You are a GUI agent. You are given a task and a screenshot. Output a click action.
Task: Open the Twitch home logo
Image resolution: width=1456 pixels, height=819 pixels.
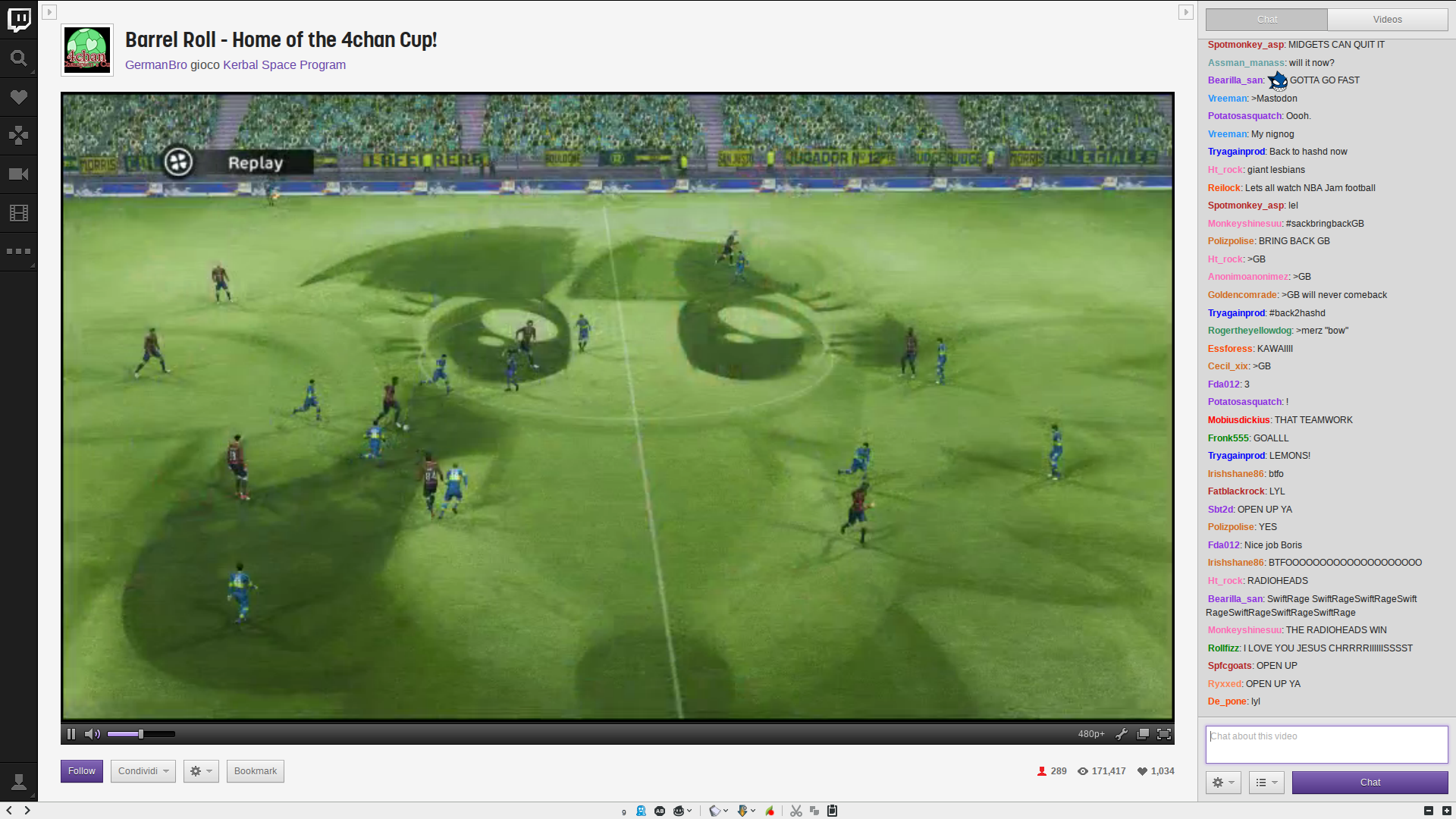click(19, 20)
